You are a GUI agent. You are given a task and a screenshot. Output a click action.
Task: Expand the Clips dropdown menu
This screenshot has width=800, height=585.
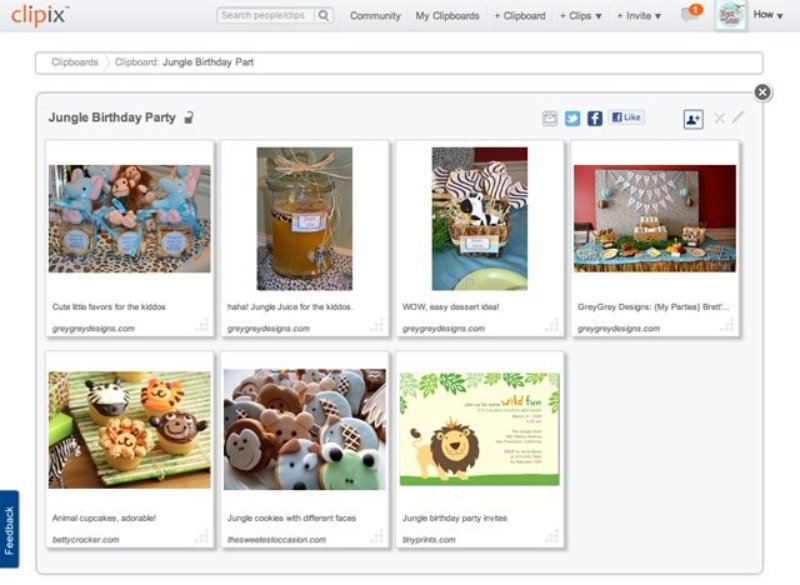tap(581, 16)
